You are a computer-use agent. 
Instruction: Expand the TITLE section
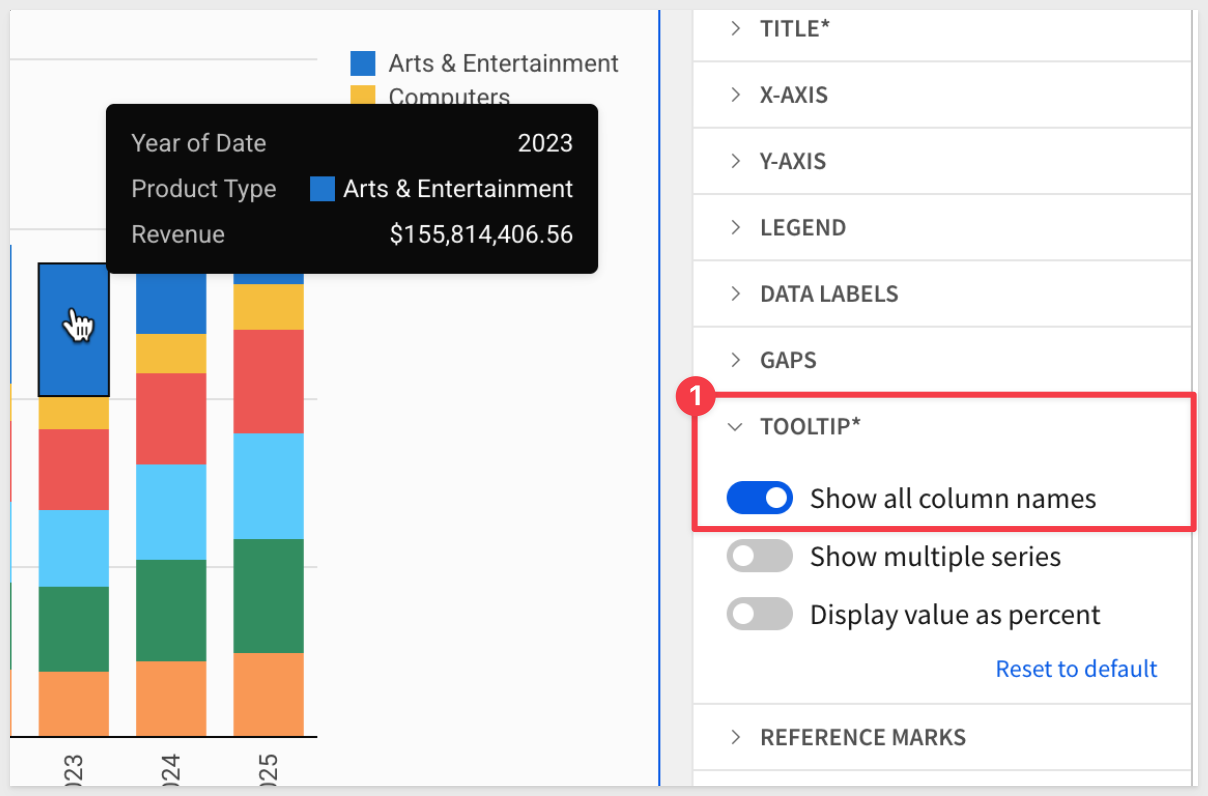tap(795, 29)
